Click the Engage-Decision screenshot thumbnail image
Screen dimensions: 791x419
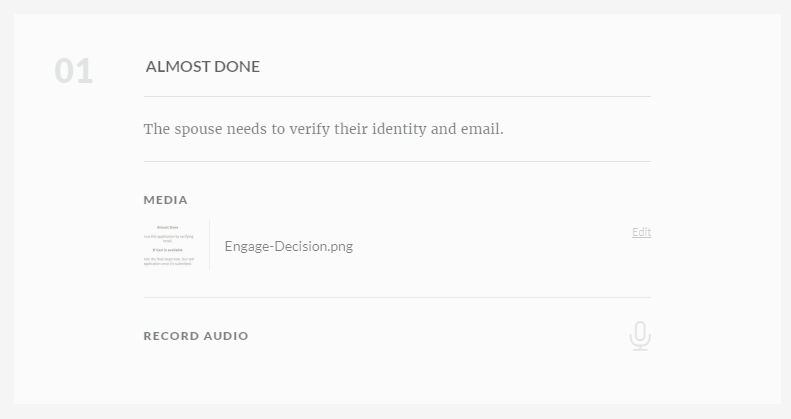(174, 245)
